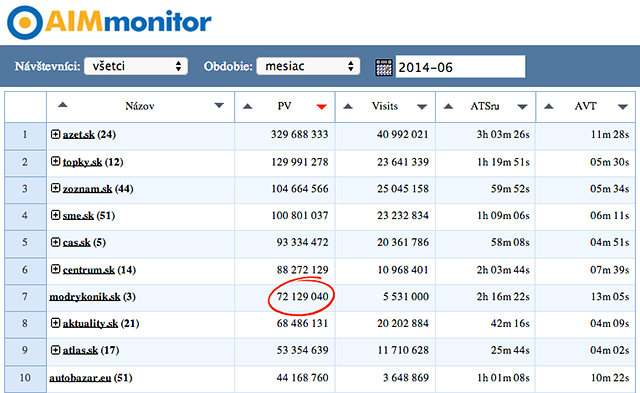Open the zoznam.sk link
640x393 pixels.
pyautogui.click(x=87, y=189)
